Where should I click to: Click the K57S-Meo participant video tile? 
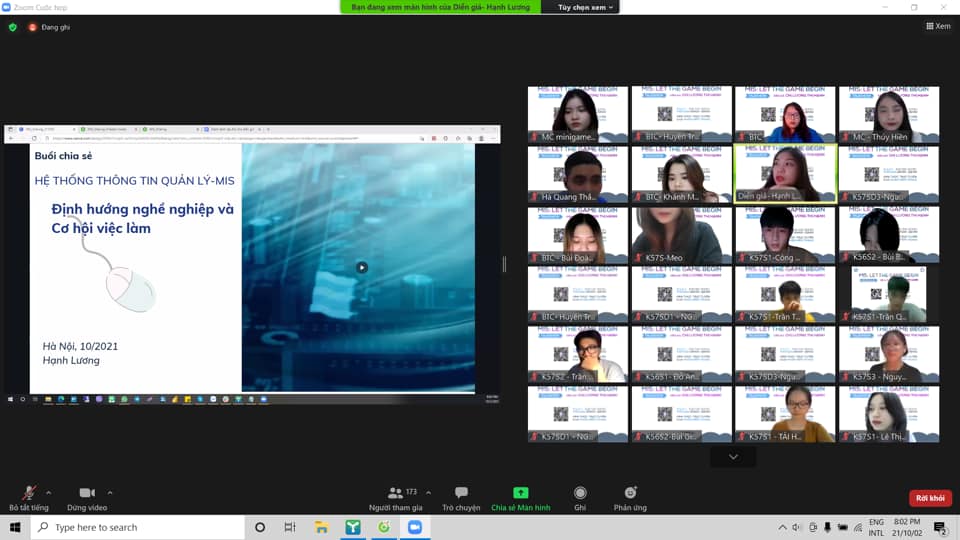coord(681,235)
